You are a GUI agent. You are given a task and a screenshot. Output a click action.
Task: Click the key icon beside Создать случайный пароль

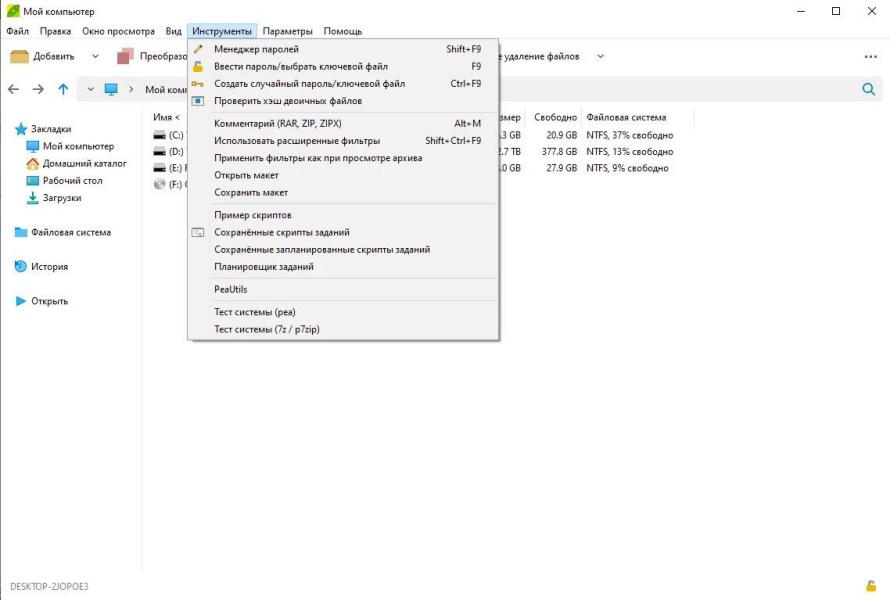click(x=198, y=84)
